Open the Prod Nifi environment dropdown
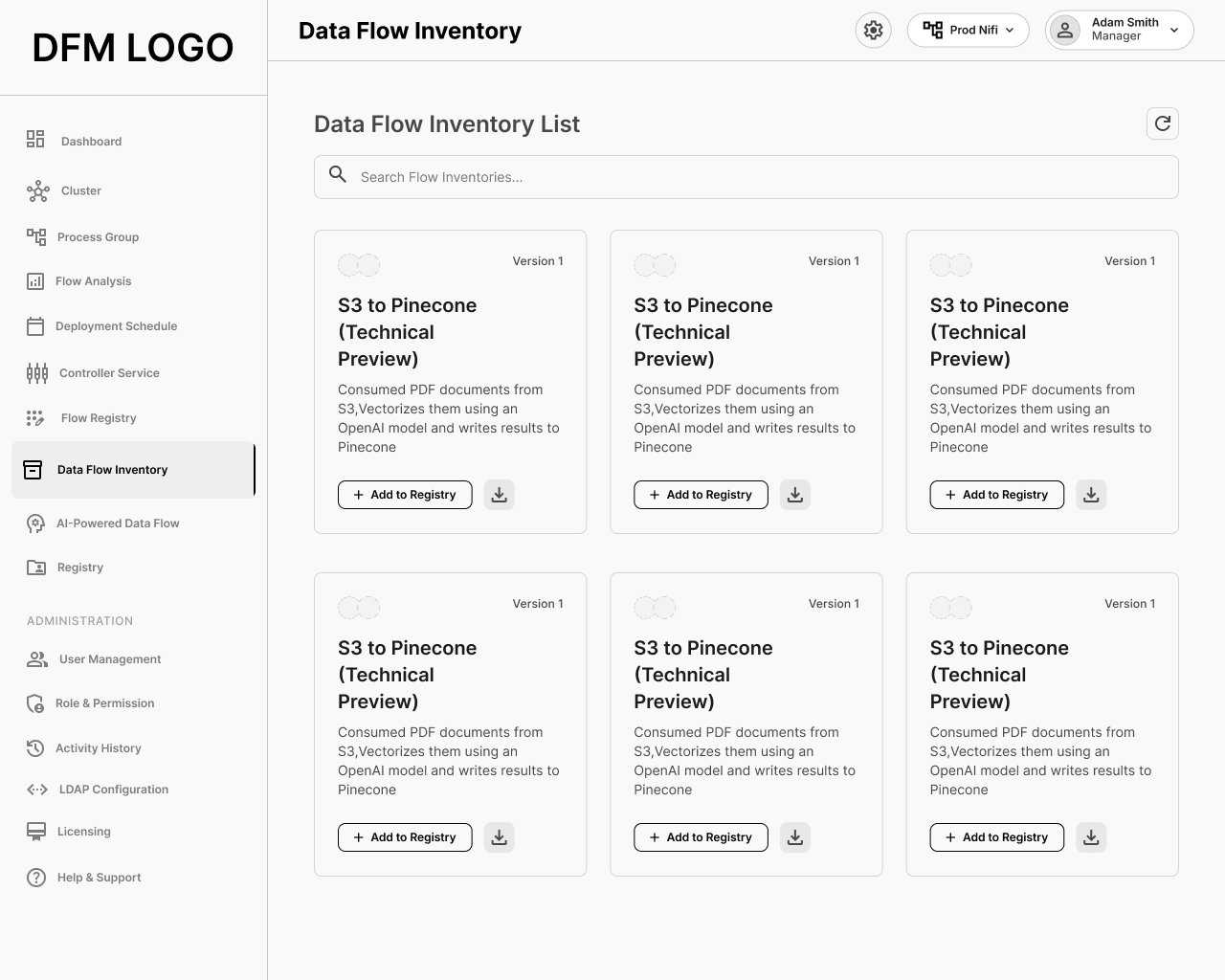 coord(968,30)
